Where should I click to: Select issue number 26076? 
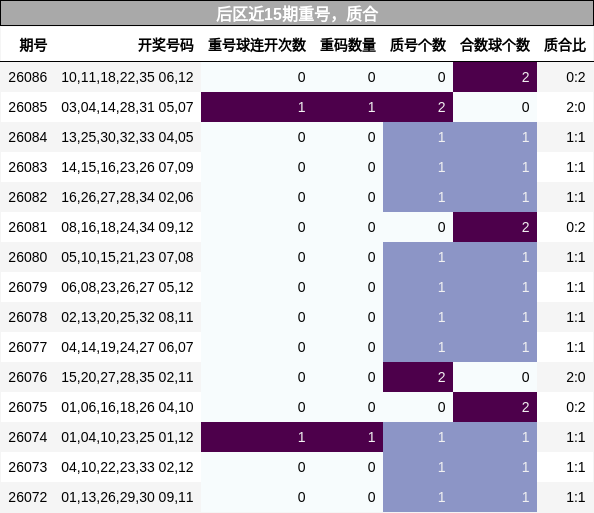point(28,377)
